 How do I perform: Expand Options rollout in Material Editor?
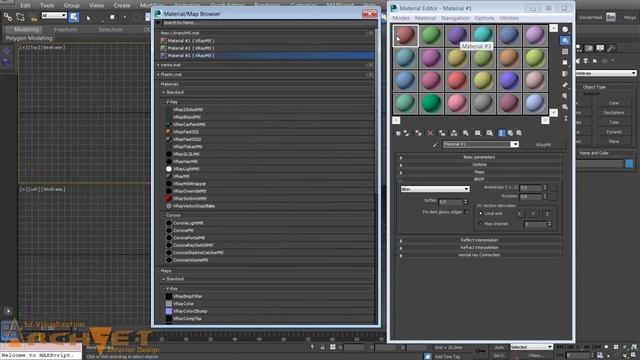tap(480, 164)
